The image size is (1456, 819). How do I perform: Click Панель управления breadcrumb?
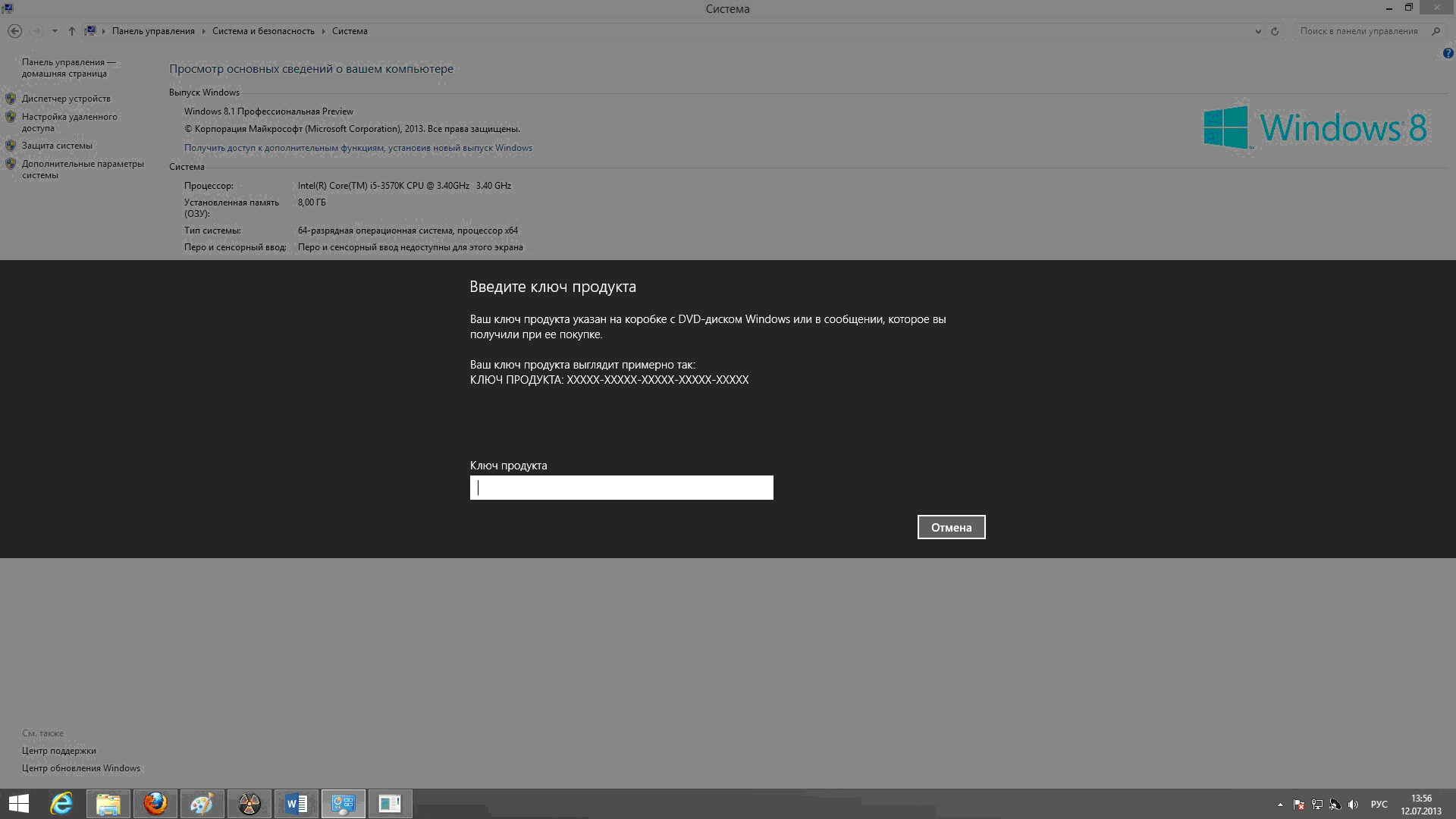tap(153, 31)
